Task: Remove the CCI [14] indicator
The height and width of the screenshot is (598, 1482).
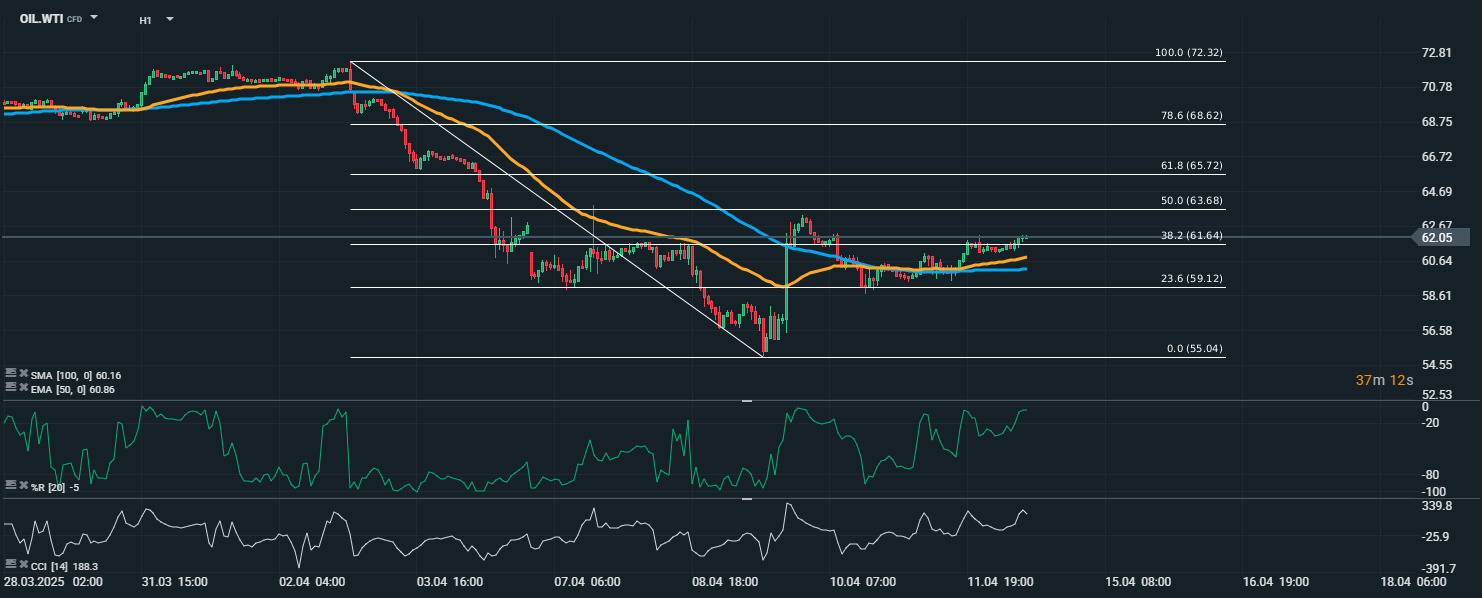Action: (x=23, y=565)
